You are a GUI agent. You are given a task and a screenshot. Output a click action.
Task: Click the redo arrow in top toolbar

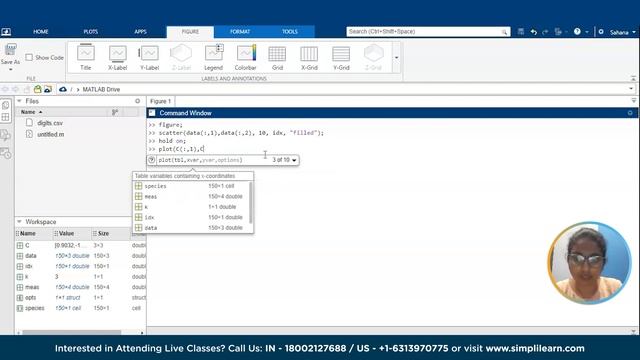coord(545,32)
